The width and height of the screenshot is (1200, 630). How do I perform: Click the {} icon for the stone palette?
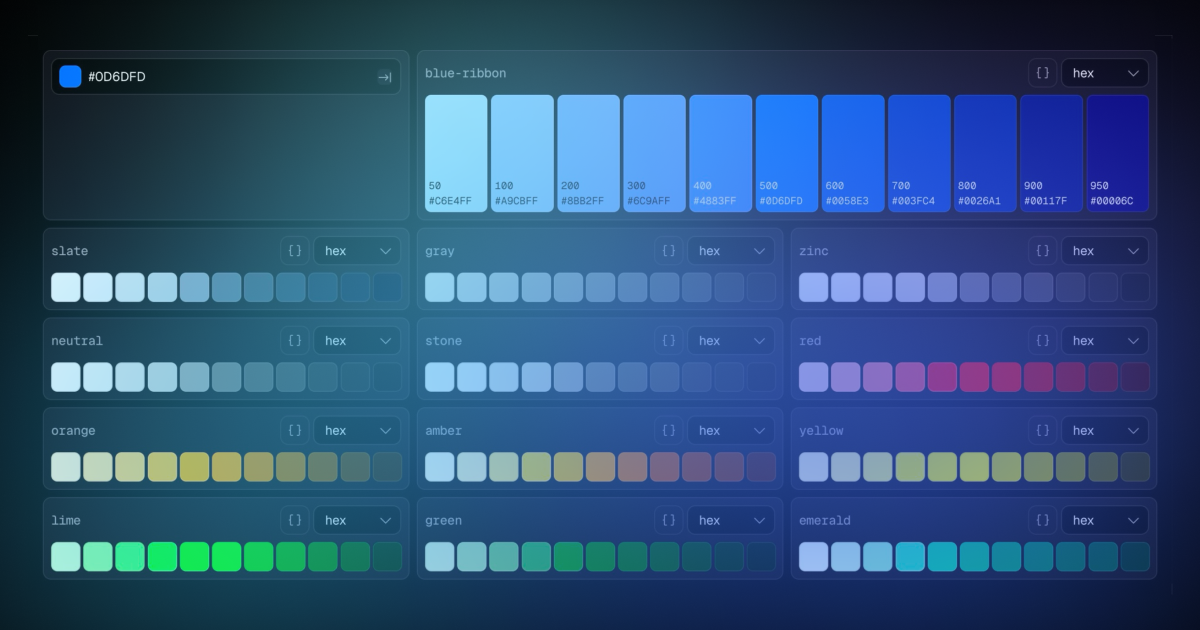click(x=668, y=340)
